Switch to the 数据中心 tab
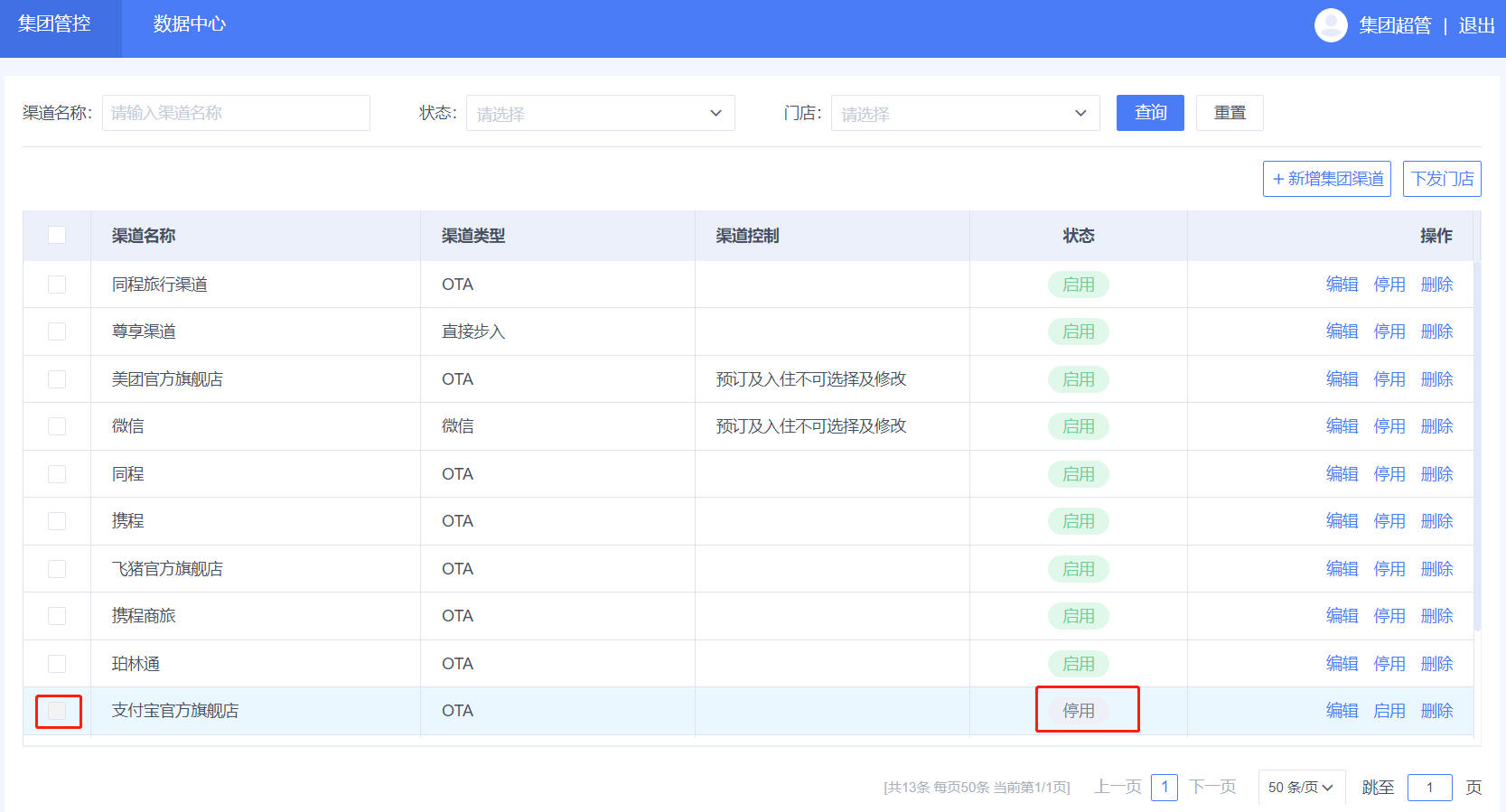Viewport: 1506px width, 812px height. pos(190,23)
